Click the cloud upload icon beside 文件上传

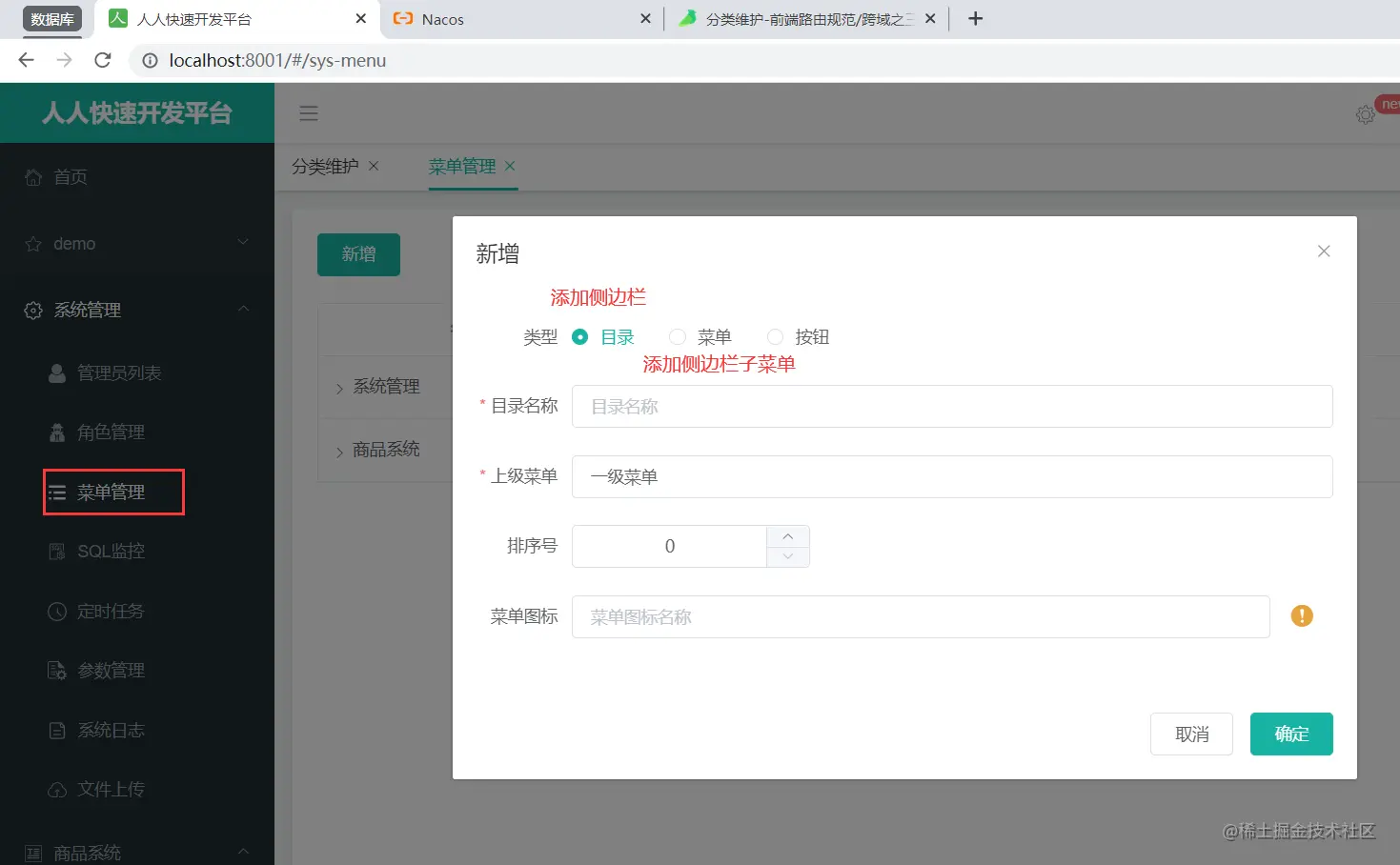(x=57, y=790)
